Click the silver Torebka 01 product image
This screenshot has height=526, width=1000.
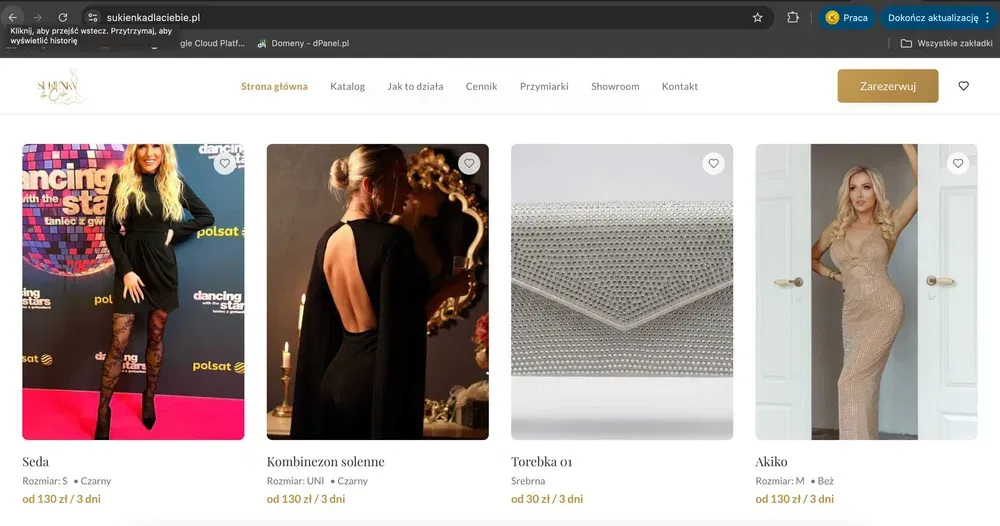pyautogui.click(x=622, y=292)
